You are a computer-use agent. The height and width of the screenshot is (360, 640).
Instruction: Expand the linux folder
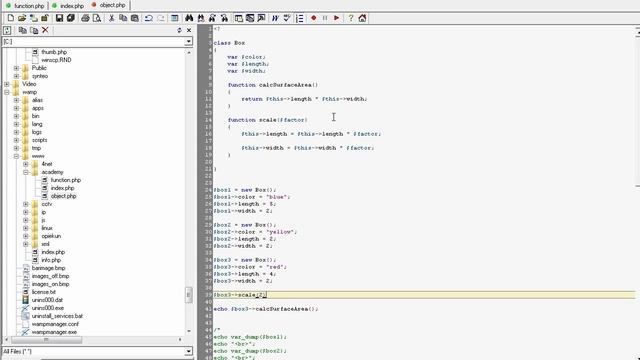[x=26, y=228]
